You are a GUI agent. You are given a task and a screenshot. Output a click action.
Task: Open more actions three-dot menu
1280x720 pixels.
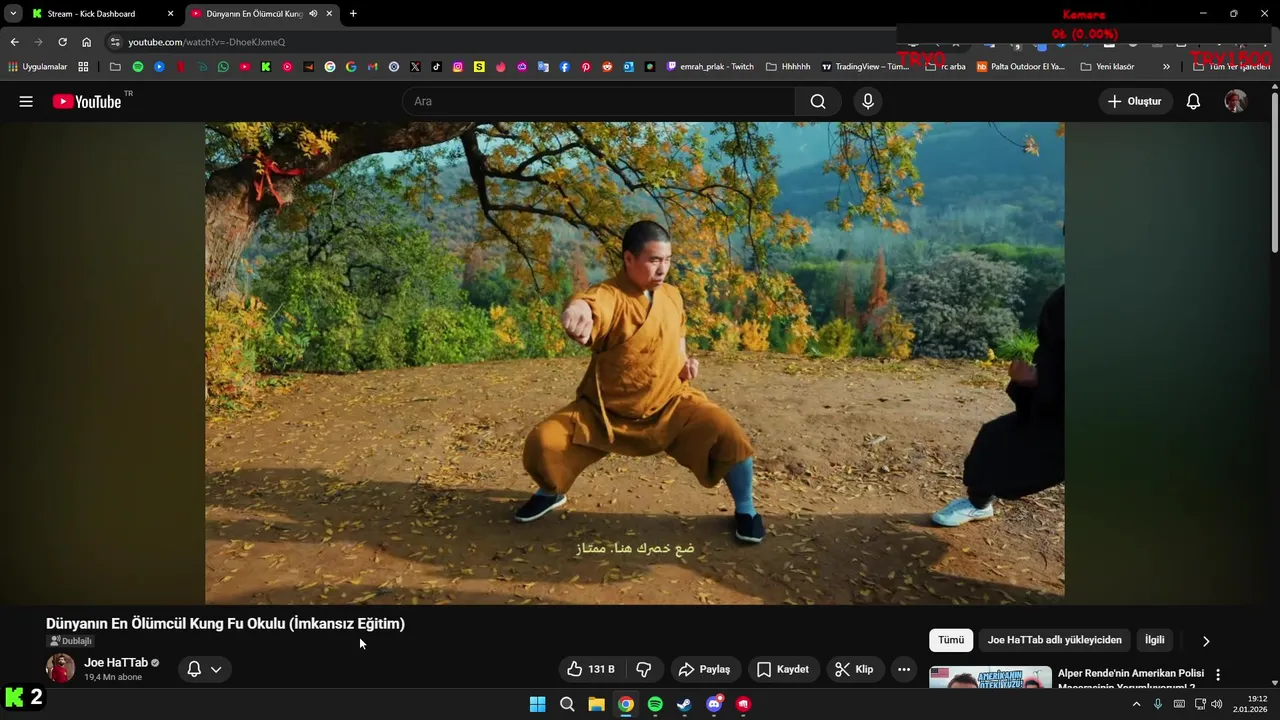click(904, 669)
